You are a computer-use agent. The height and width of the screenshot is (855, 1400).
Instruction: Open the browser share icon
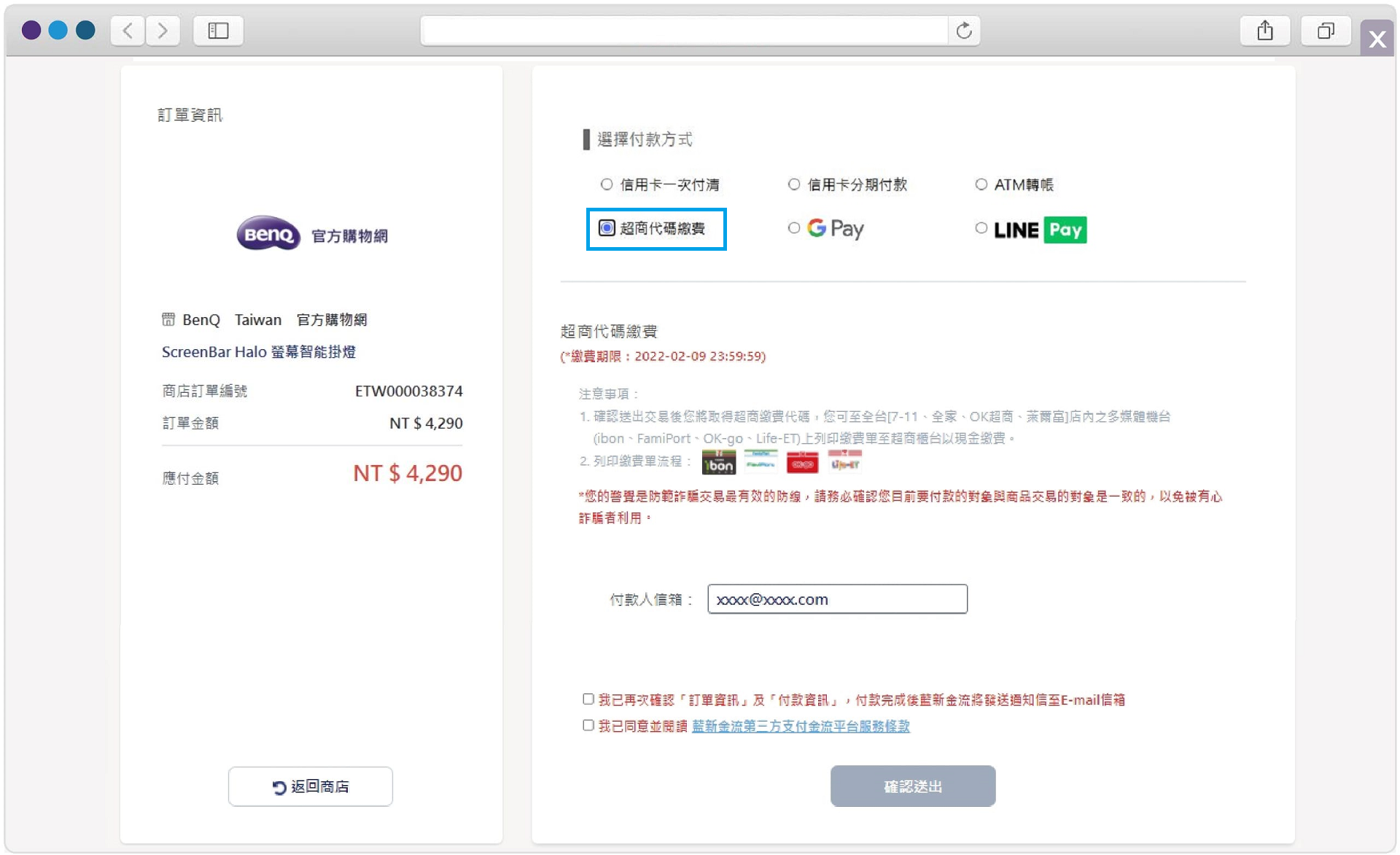(x=1265, y=31)
